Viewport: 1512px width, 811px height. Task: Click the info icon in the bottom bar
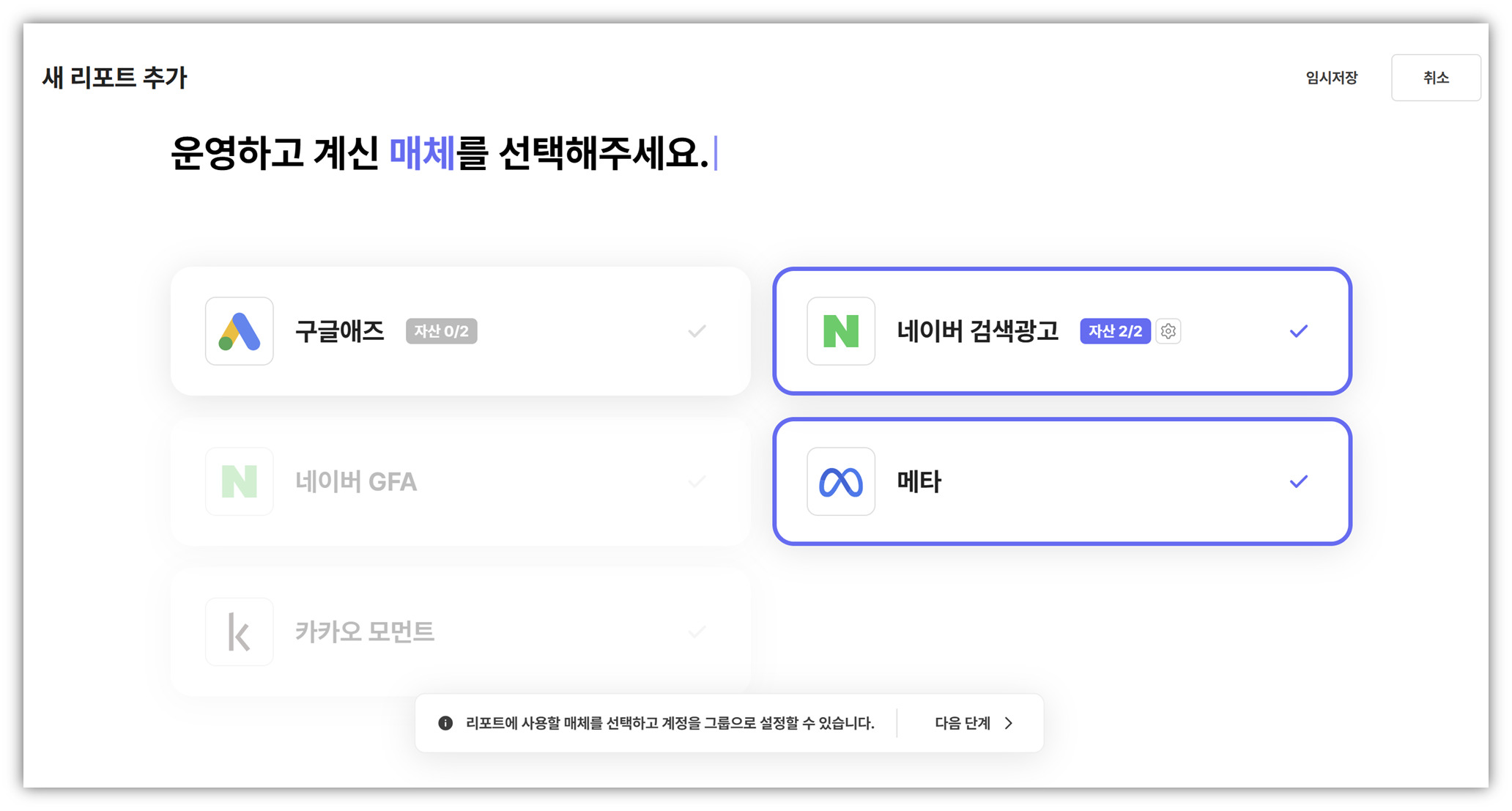[x=445, y=723]
